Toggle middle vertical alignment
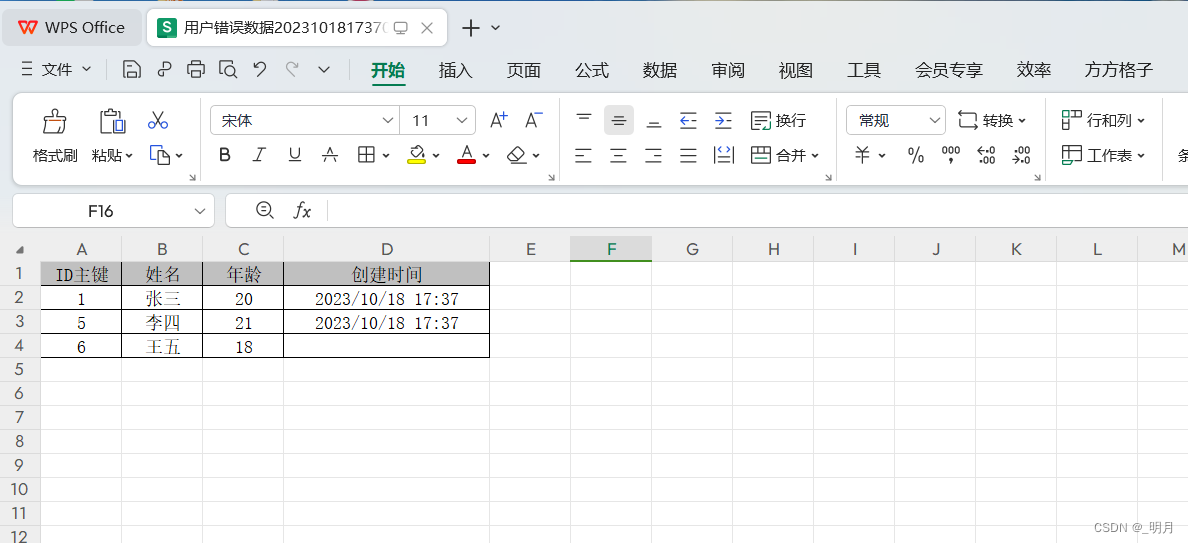 pos(618,120)
